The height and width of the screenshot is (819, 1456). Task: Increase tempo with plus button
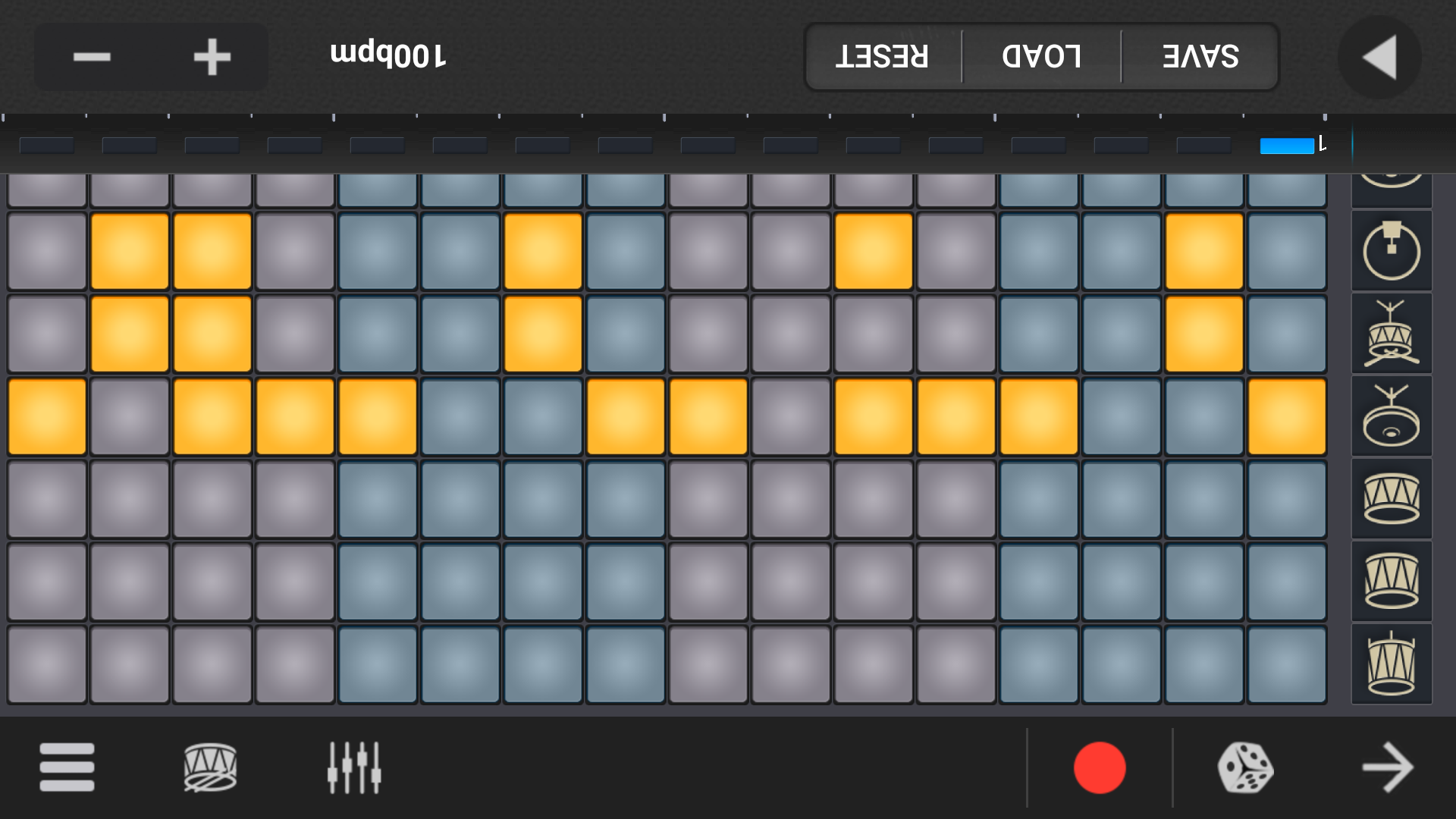coord(212,57)
